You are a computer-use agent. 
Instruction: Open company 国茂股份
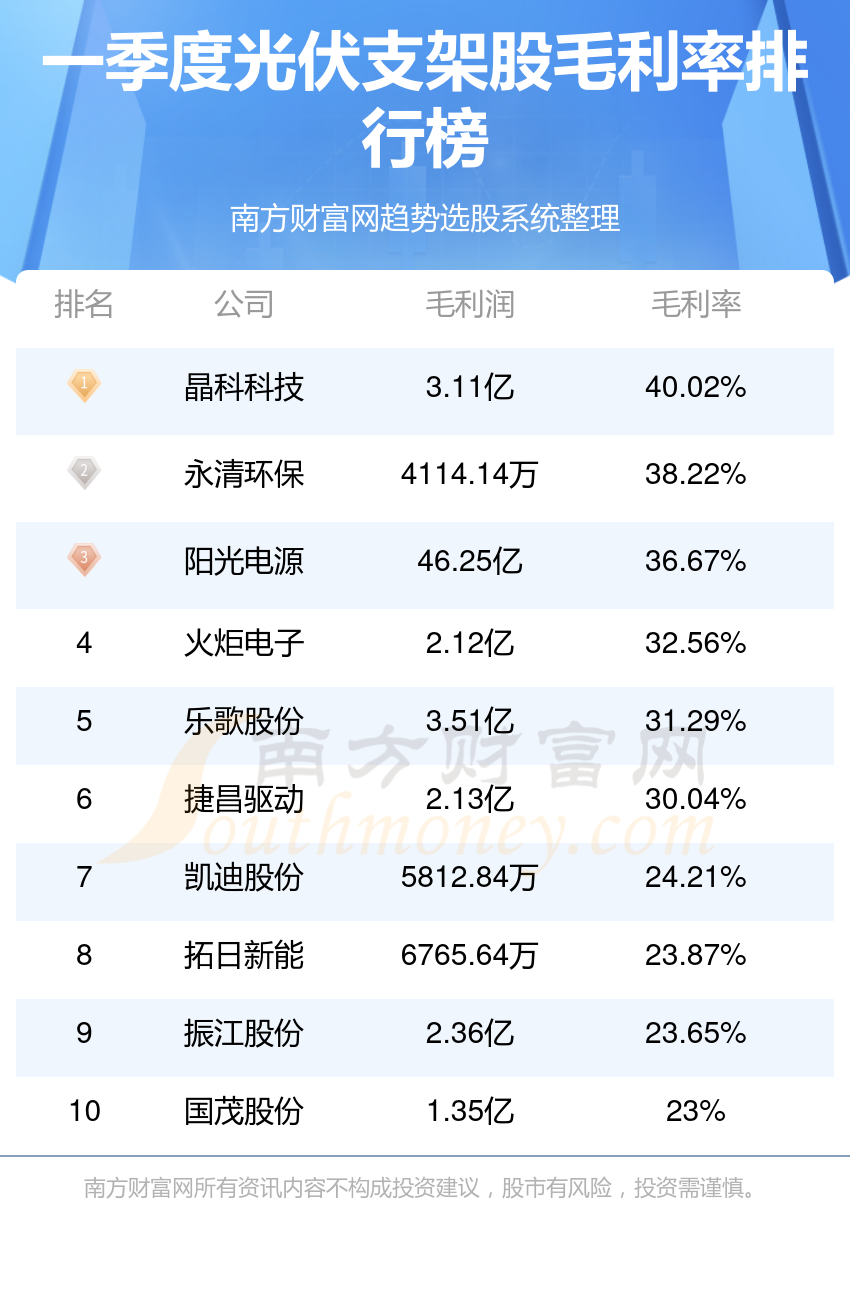coord(244,1111)
